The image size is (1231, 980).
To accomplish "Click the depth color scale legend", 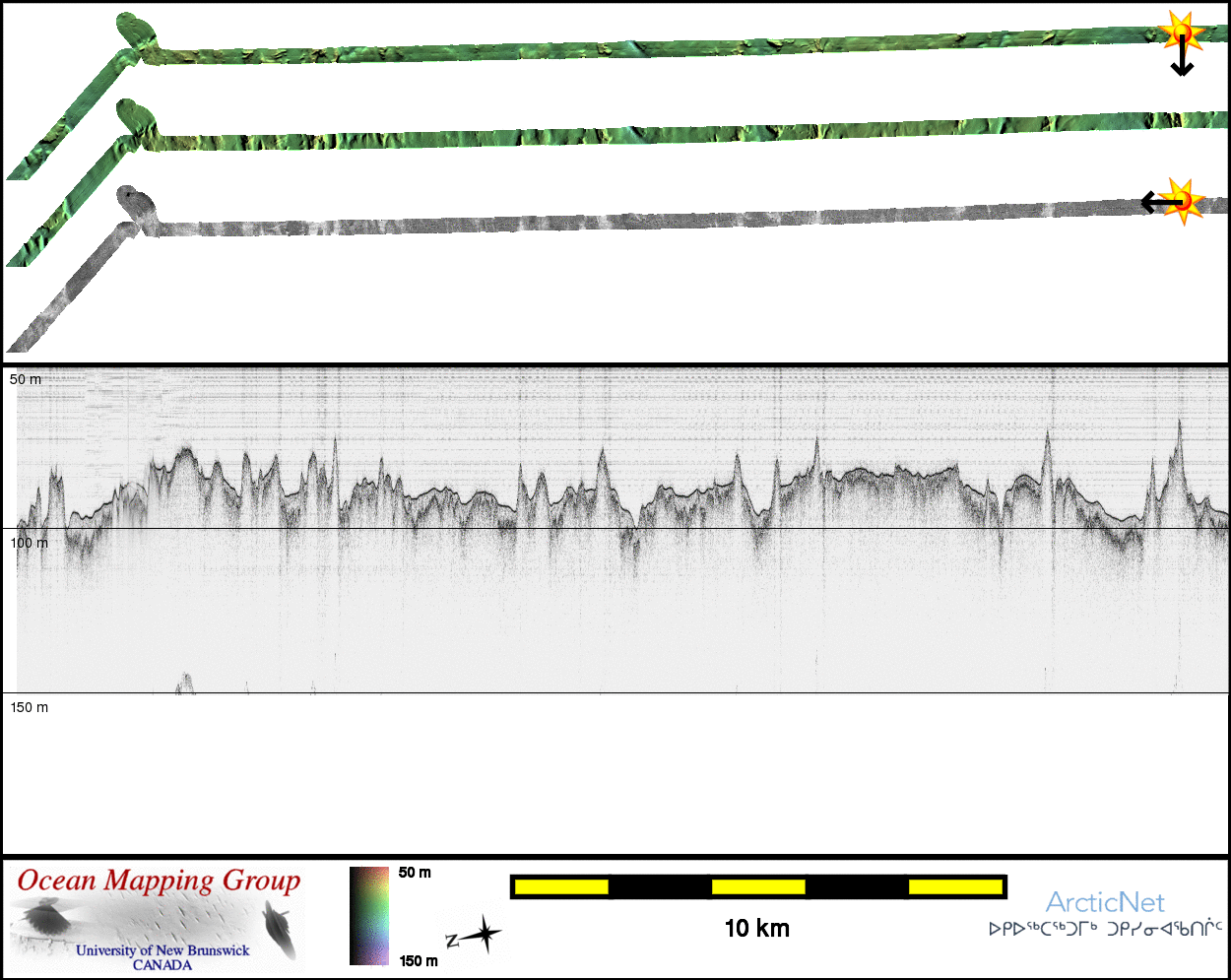I will click(369, 915).
